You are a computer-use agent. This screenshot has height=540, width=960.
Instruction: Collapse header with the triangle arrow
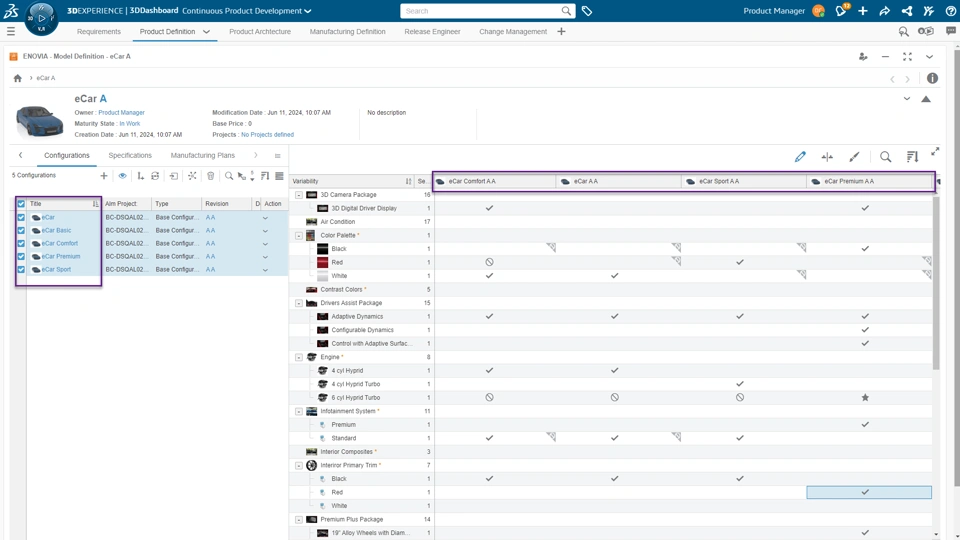926,99
